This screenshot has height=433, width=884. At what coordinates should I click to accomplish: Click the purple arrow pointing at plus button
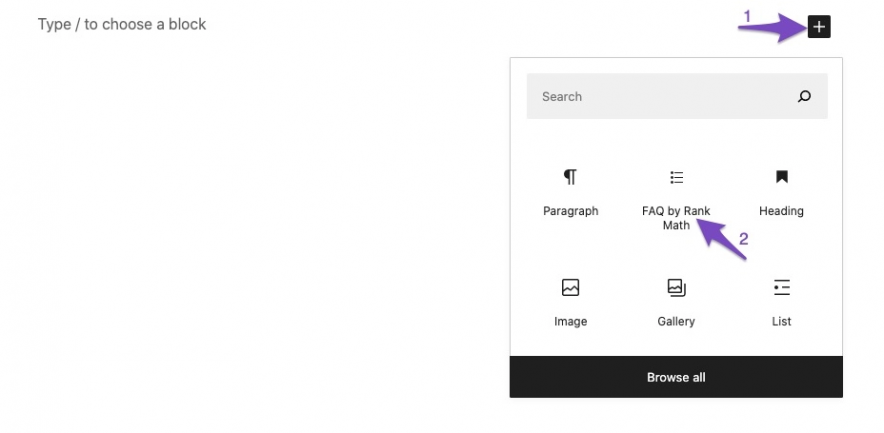[772, 29]
